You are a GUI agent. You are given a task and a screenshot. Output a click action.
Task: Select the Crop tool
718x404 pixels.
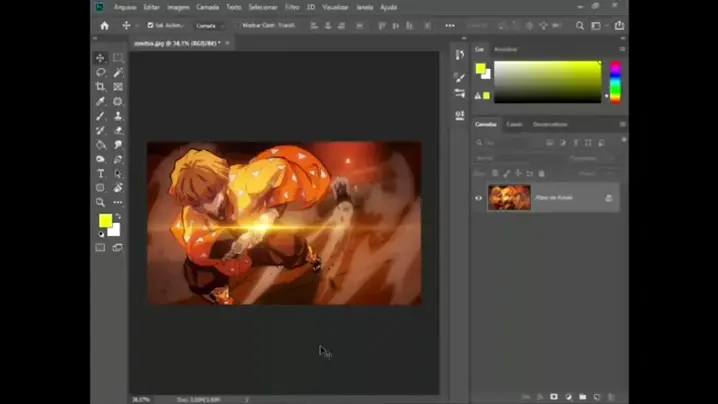[100, 87]
